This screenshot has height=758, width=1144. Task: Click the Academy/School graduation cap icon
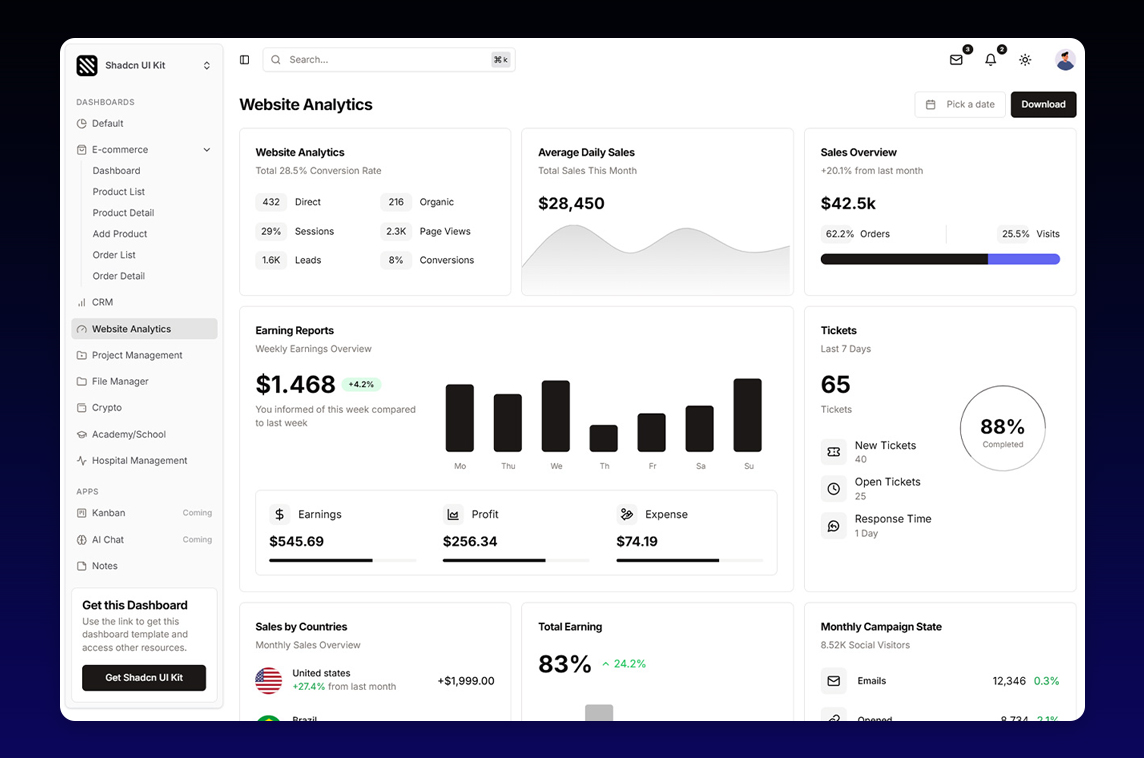point(82,434)
